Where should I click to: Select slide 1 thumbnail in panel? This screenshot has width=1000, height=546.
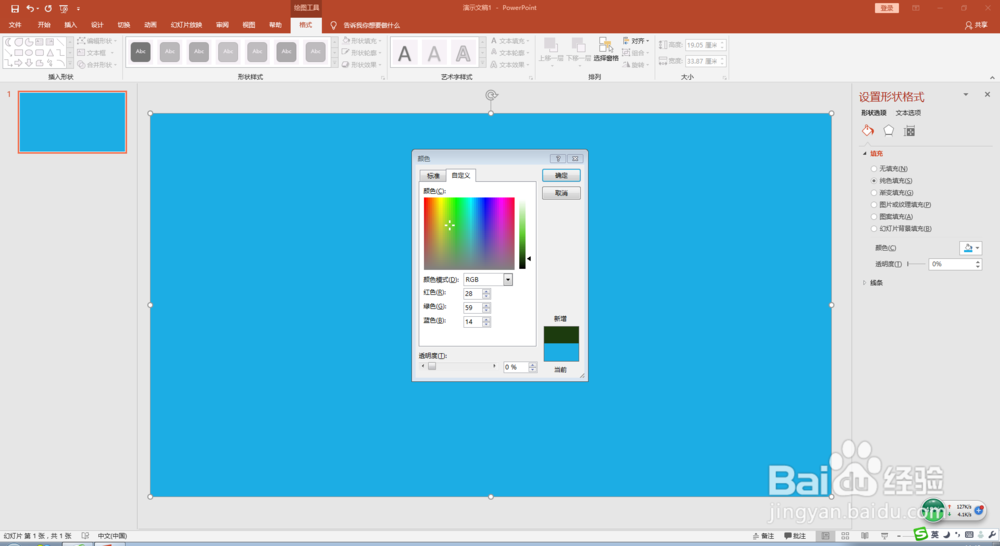[x=72, y=122]
